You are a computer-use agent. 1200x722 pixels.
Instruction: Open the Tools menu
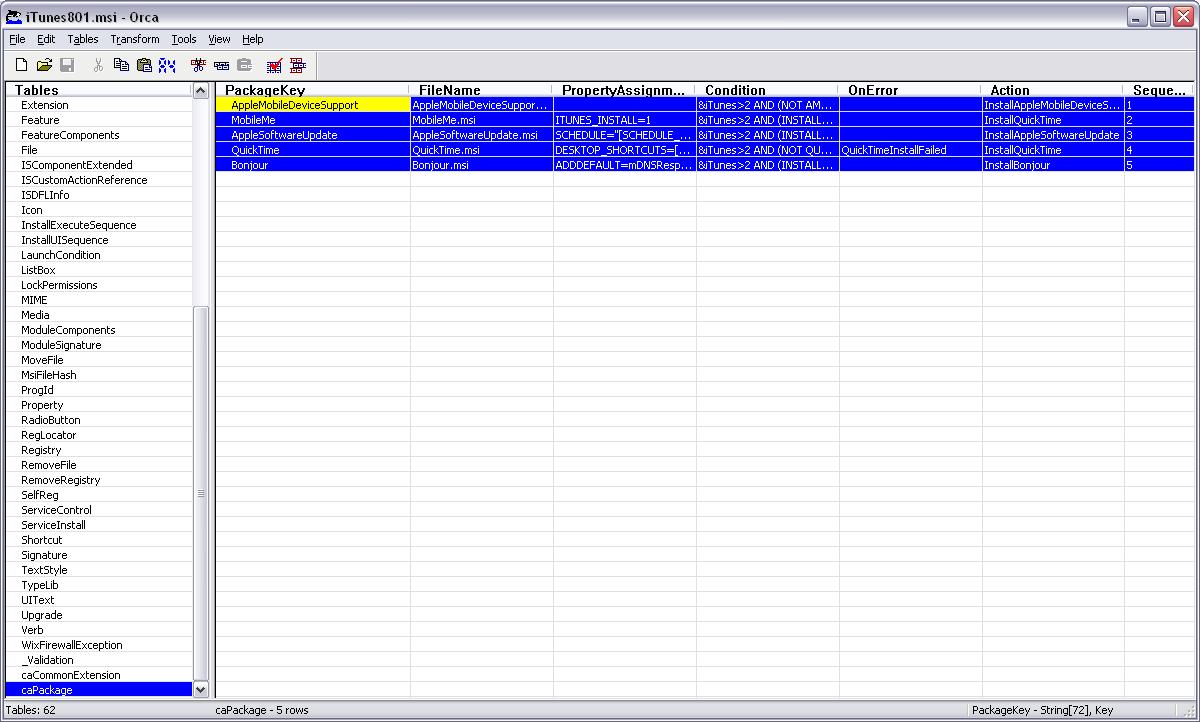coord(184,39)
